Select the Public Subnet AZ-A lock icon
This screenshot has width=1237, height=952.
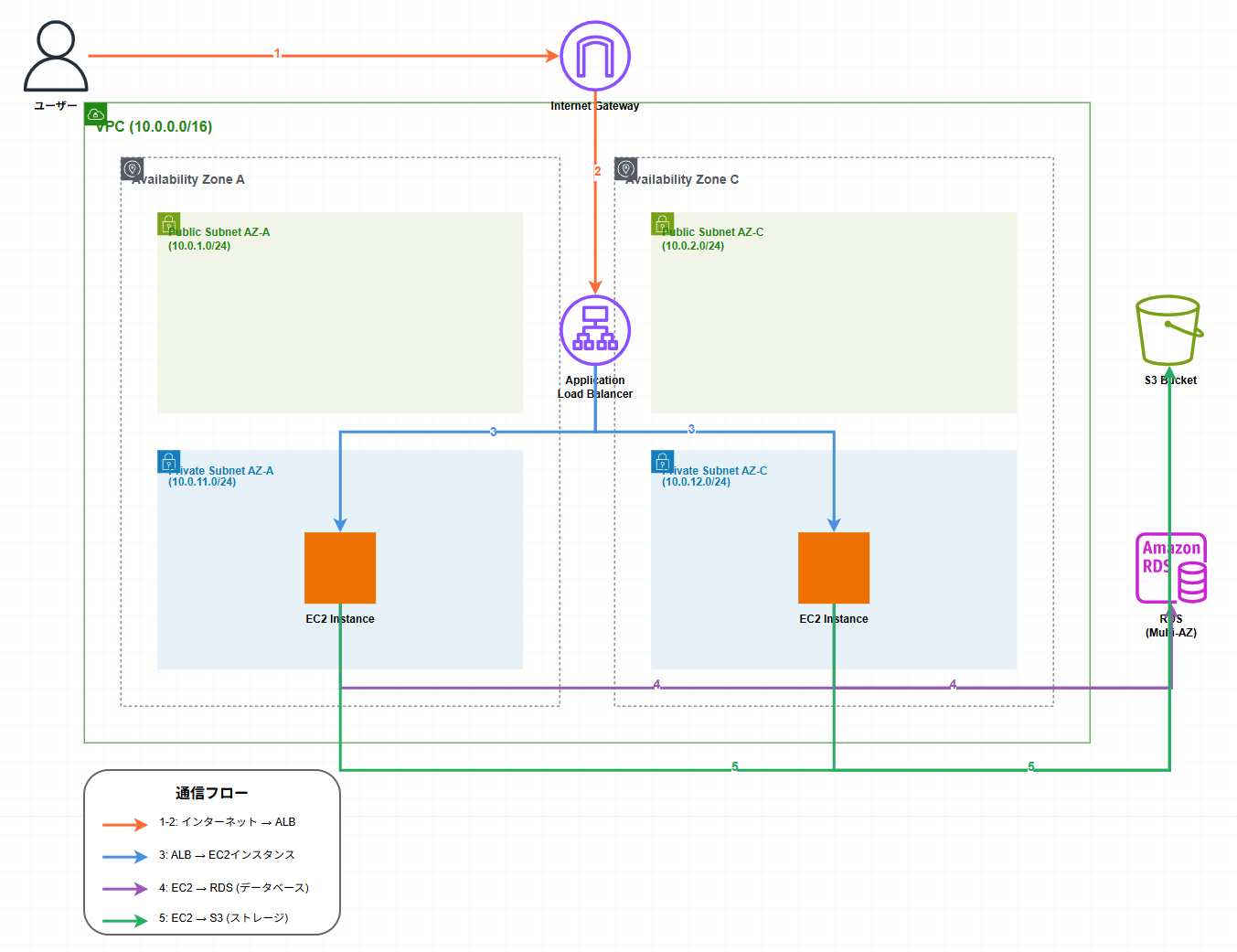[x=168, y=224]
